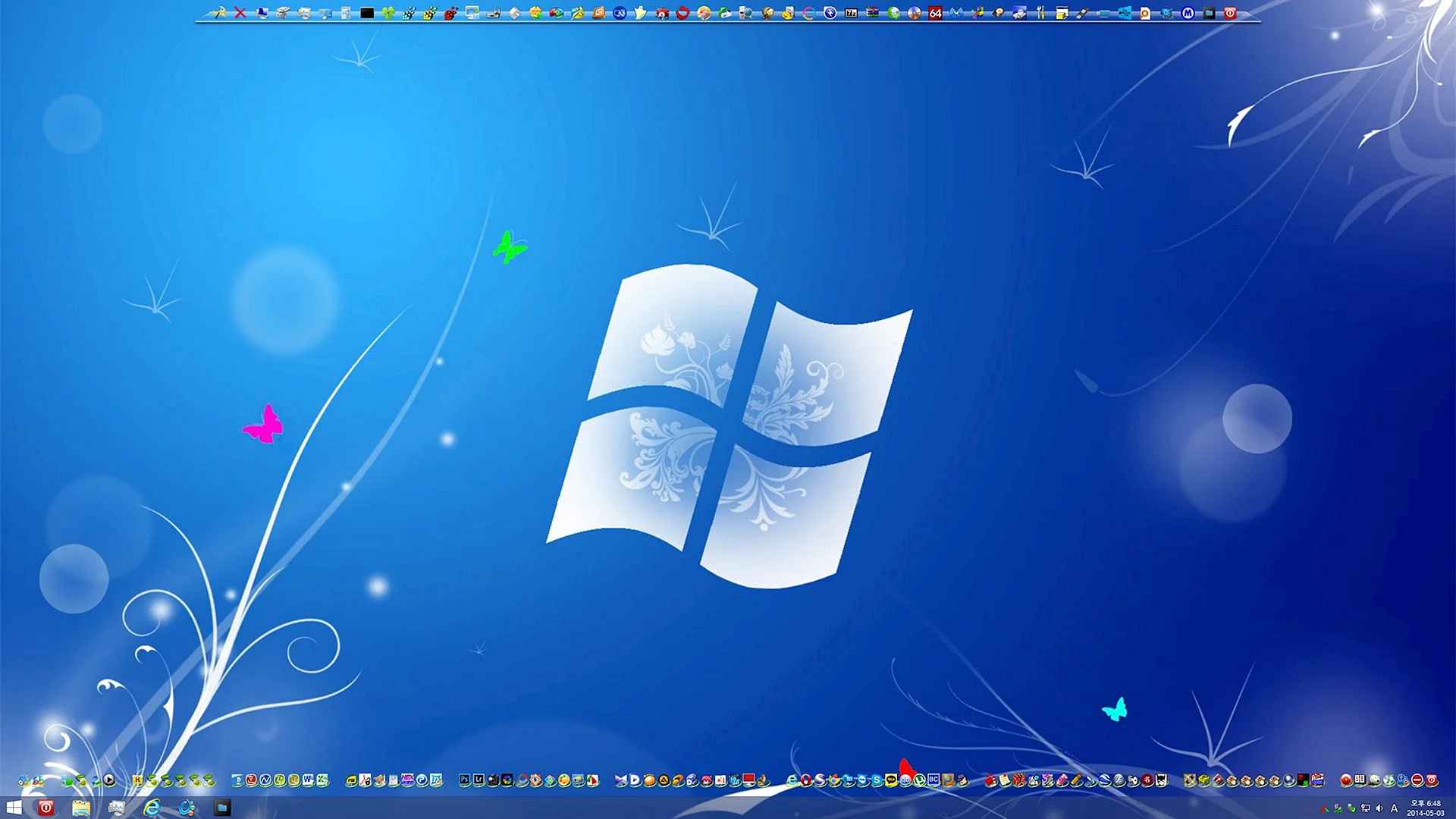The width and height of the screenshot is (1456, 819).
Task: Click the red power icon ending the top dock
Action: coord(1230,13)
